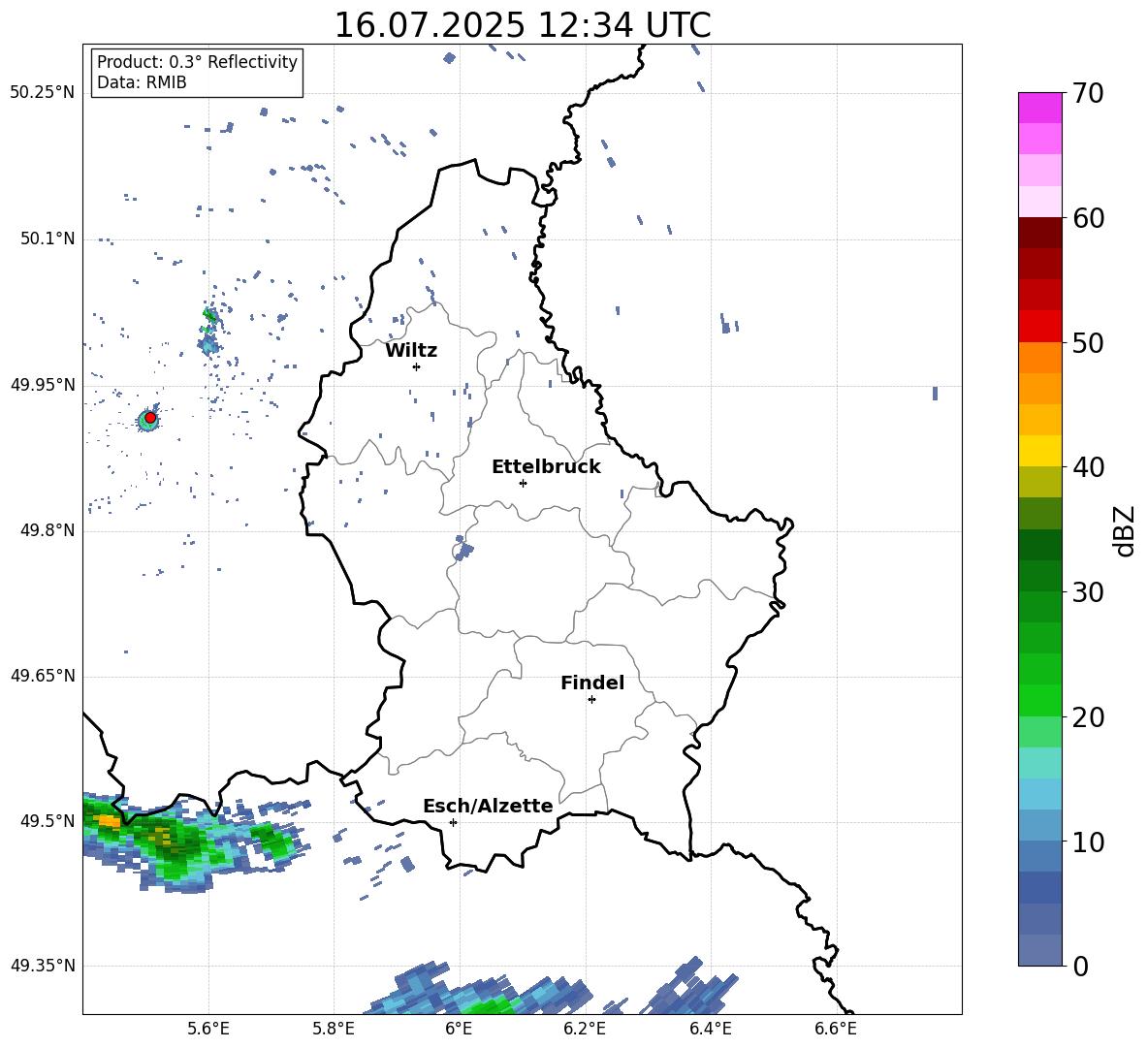1148x1048 pixels.
Task: Click the Findel location cross marker
Action: [x=591, y=700]
